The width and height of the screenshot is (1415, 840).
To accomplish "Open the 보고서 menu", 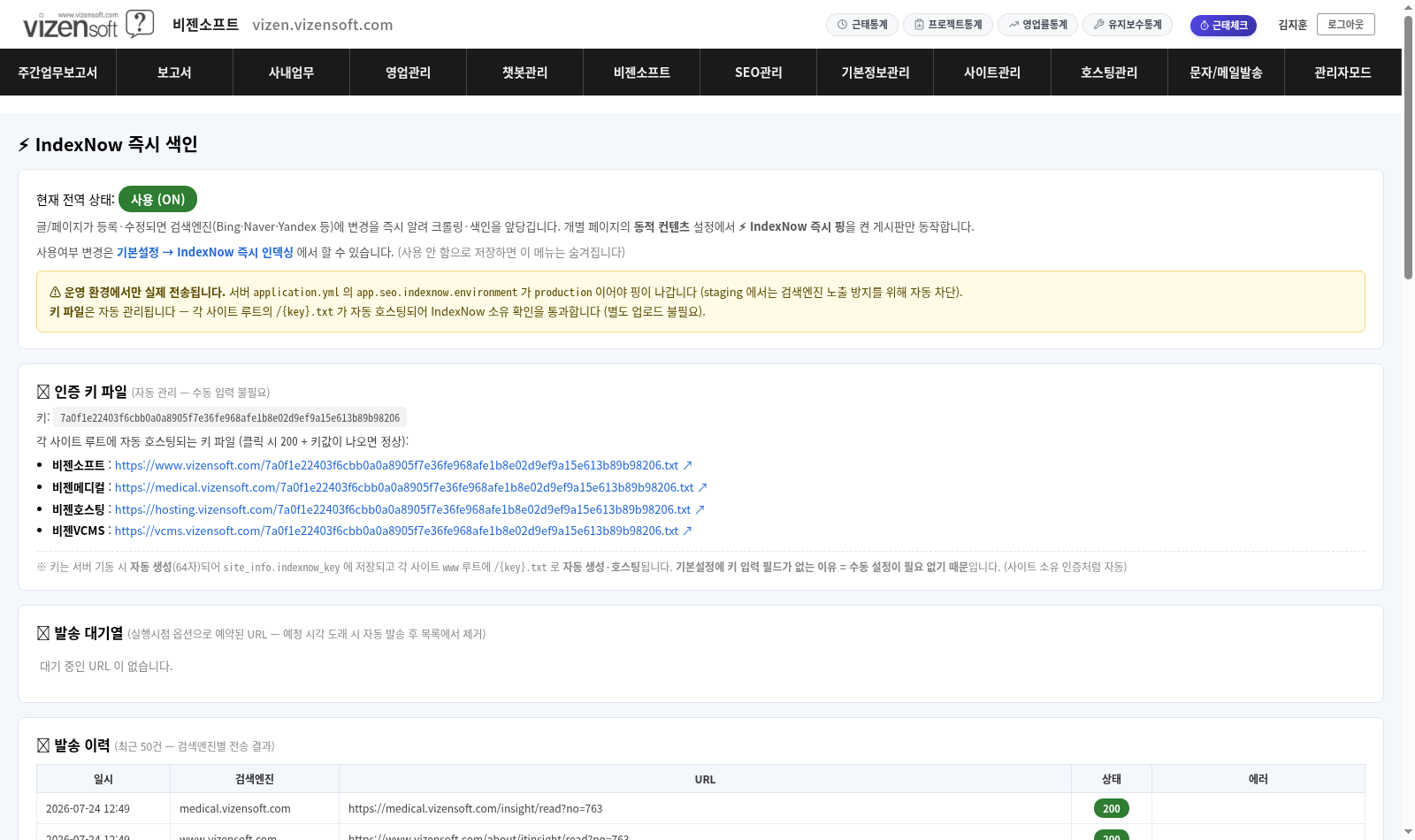I will click(174, 73).
